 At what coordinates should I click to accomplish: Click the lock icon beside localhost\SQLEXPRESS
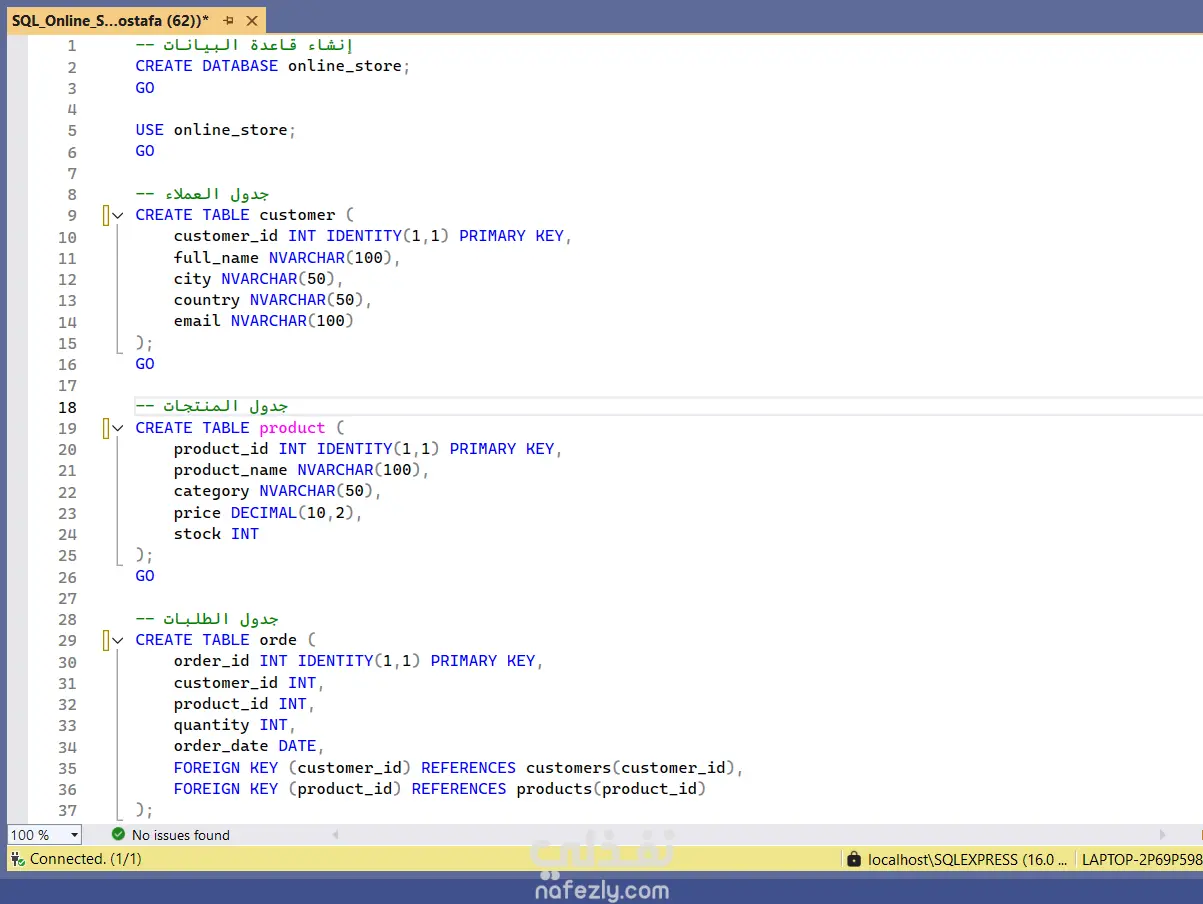click(x=853, y=859)
